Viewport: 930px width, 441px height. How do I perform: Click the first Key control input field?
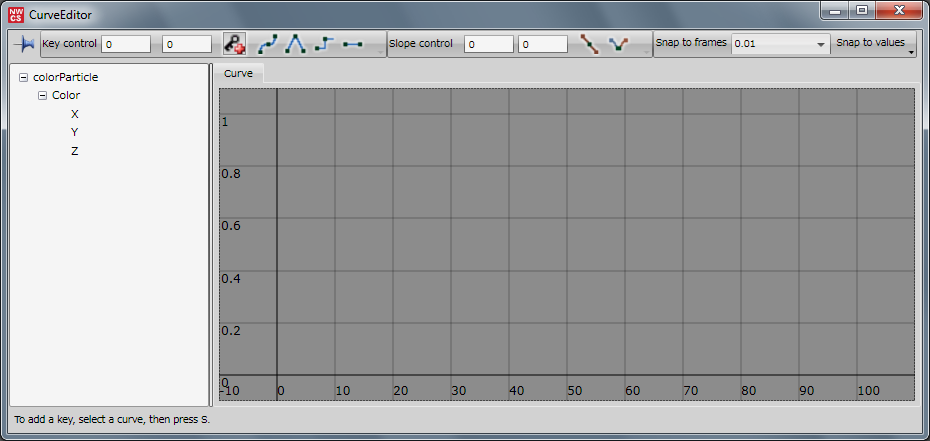pyautogui.click(x=126, y=45)
